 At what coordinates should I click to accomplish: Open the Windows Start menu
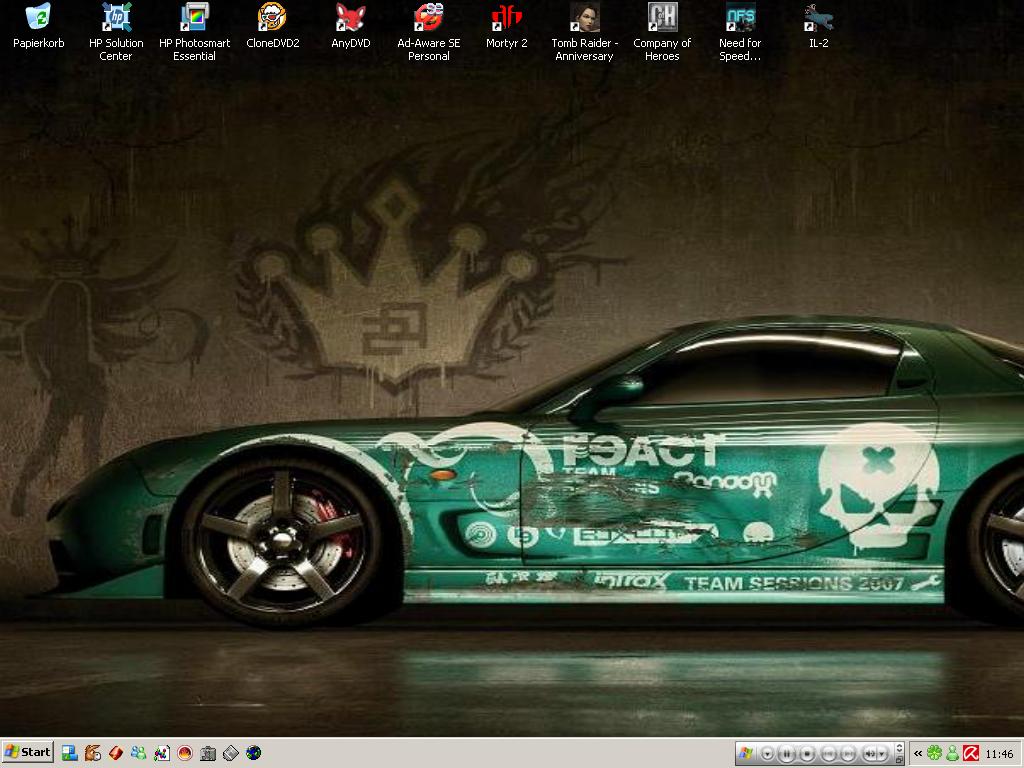[x=27, y=752]
